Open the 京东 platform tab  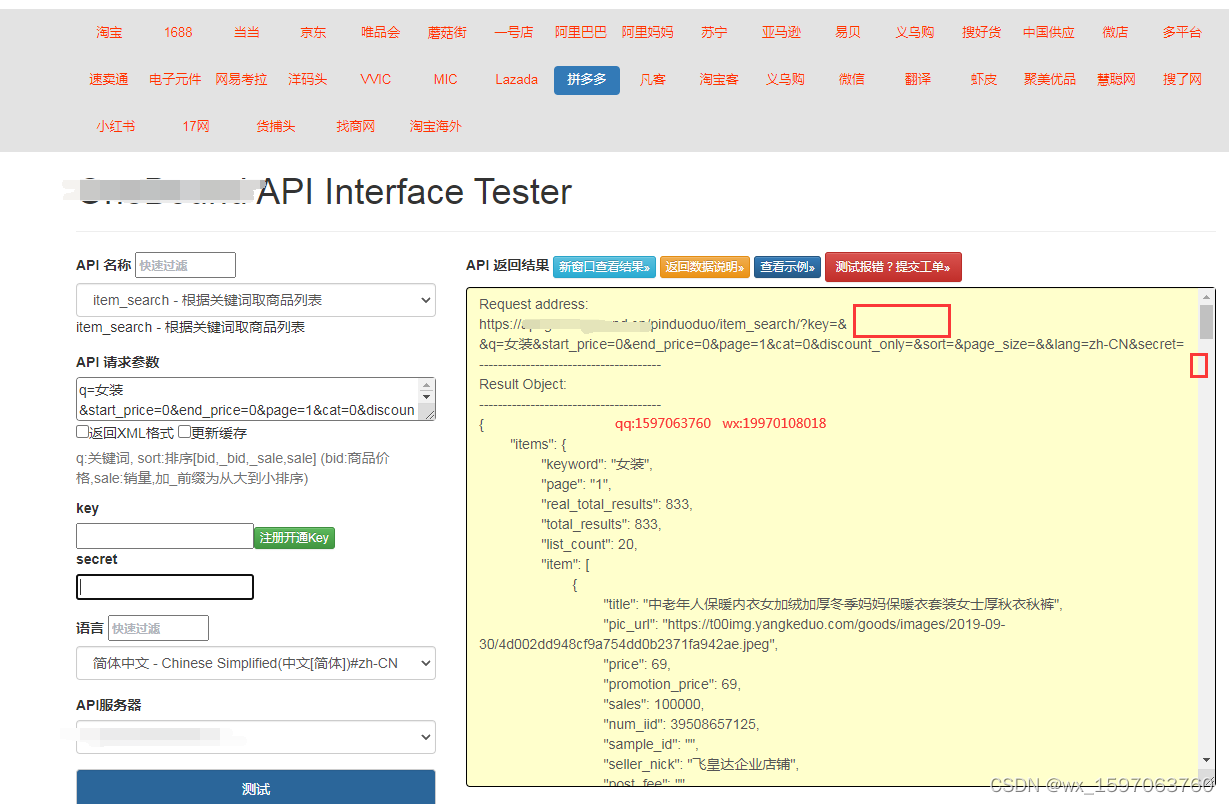click(313, 32)
